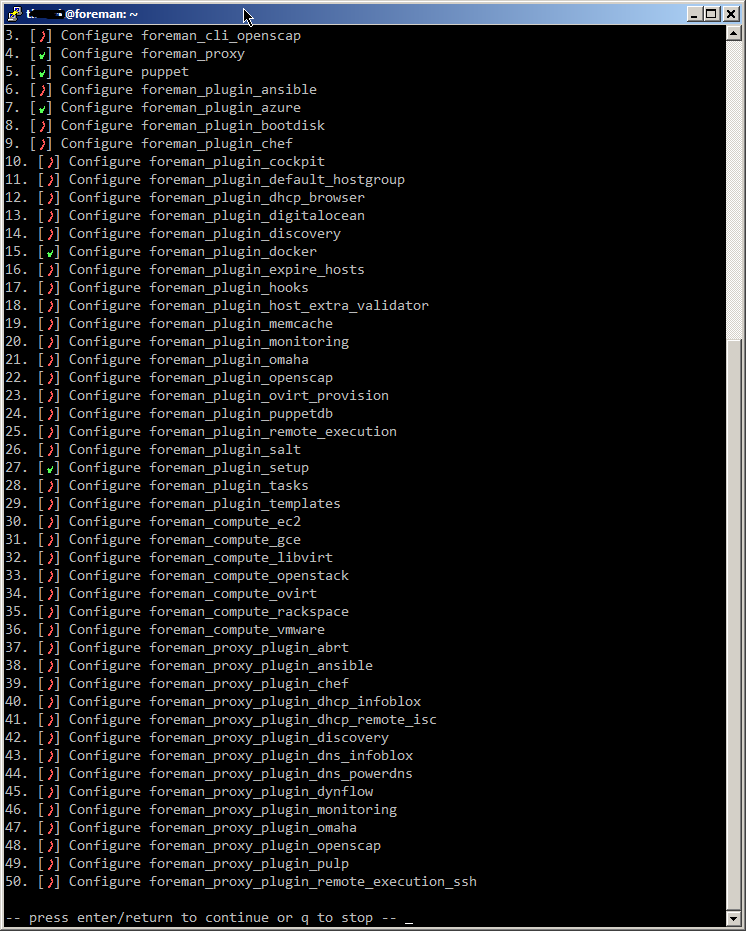746x931 pixels.
Task: Click the 'press enter/return to continue' prompt
Action: pos(201,917)
